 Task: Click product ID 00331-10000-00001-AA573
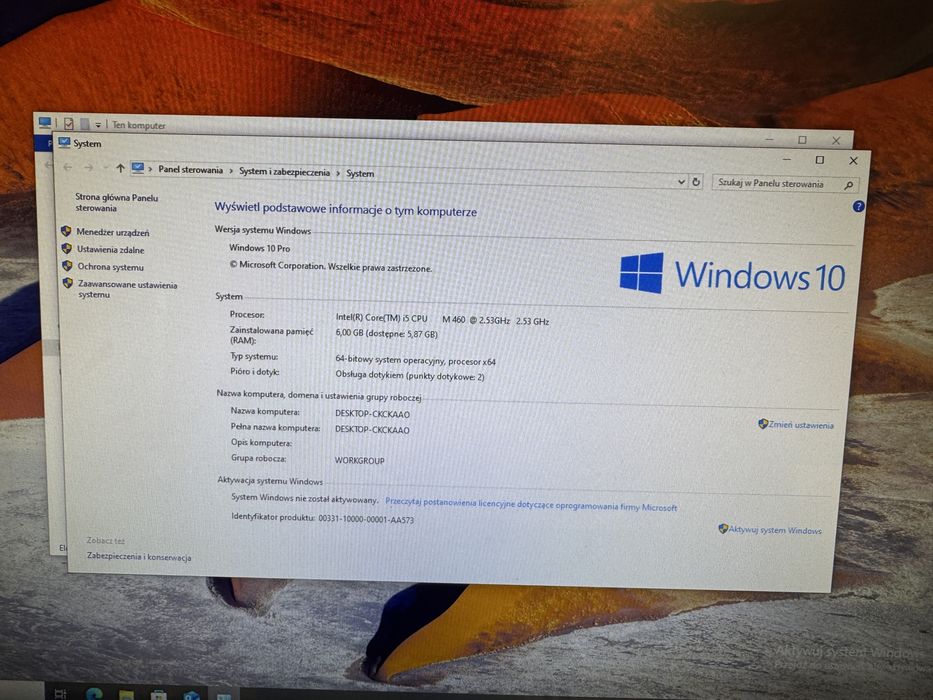pos(366,519)
